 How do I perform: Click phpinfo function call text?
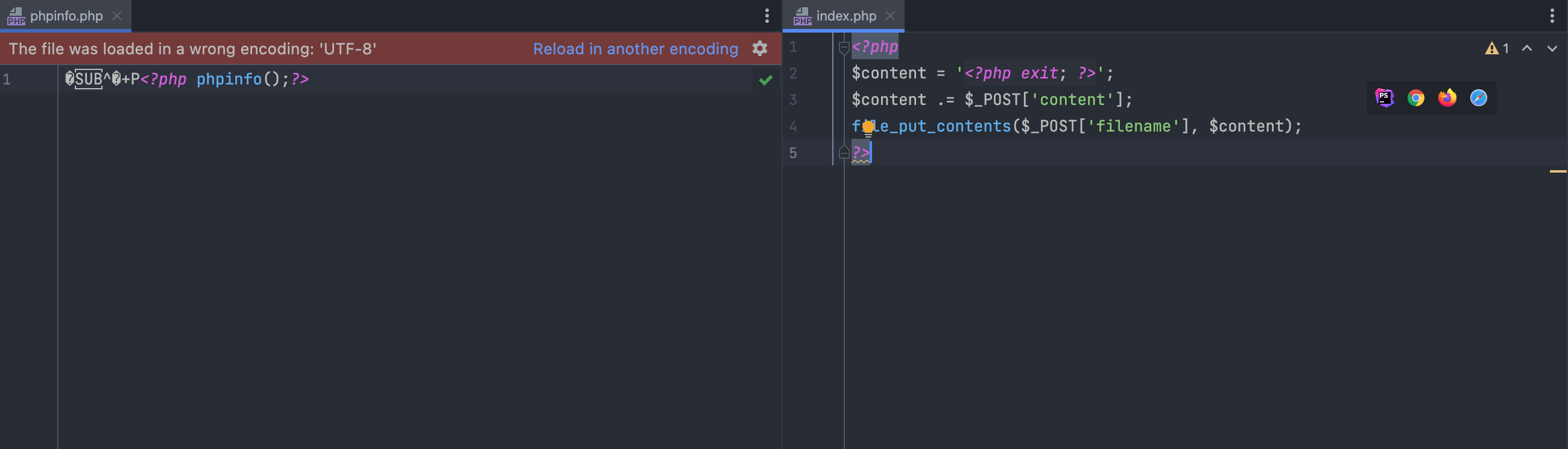click(x=229, y=79)
